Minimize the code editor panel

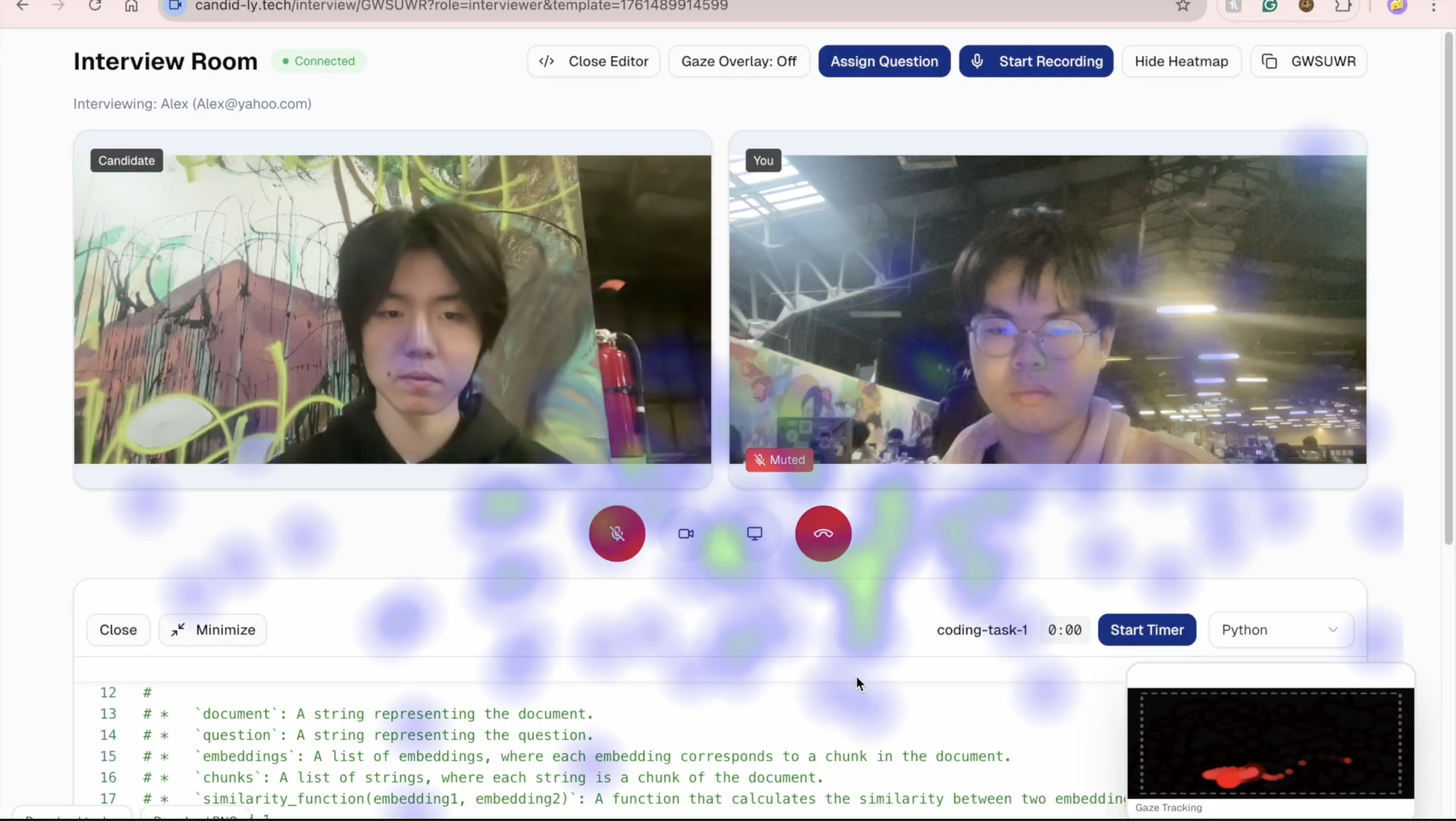click(x=213, y=630)
